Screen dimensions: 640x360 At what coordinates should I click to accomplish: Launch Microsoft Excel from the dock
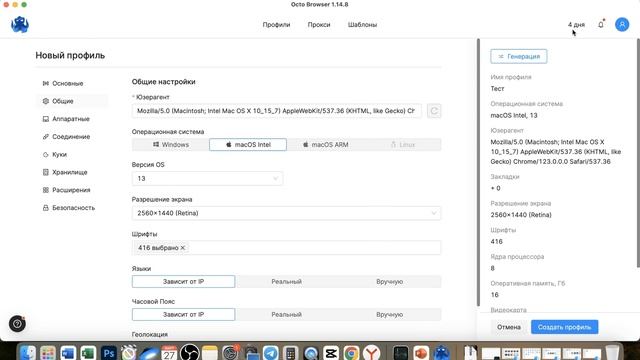pyautogui.click(x=88, y=353)
